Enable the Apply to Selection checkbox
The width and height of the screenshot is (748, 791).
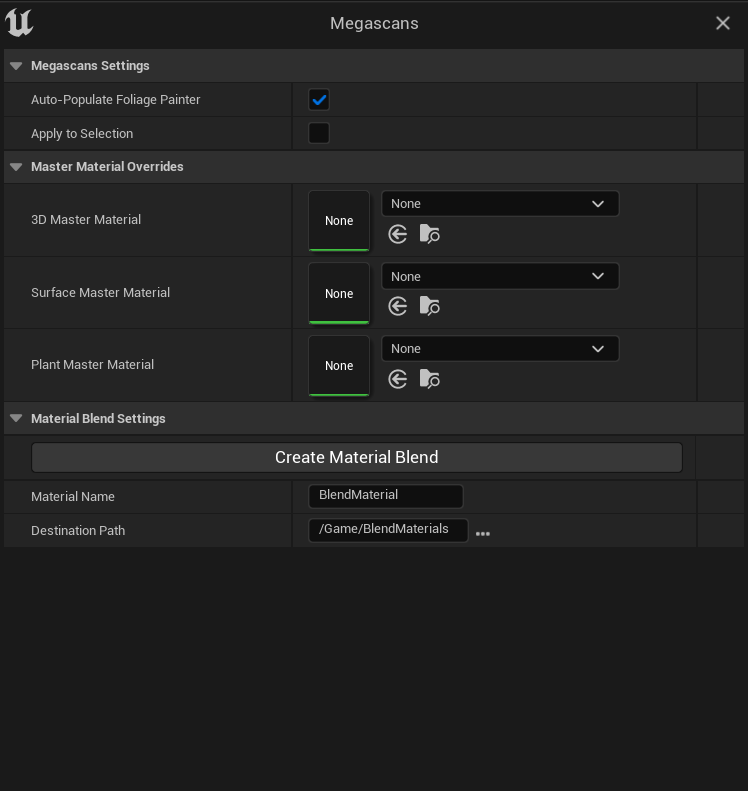point(319,133)
